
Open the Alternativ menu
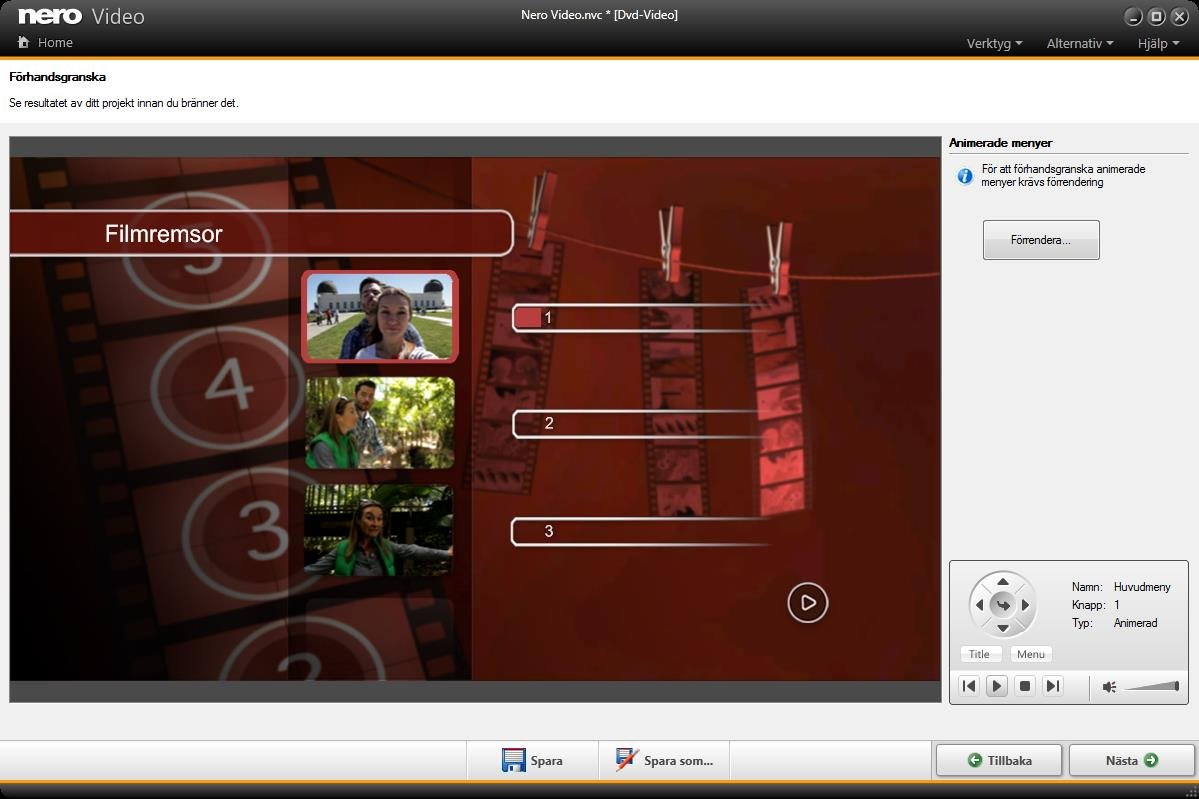point(1080,44)
